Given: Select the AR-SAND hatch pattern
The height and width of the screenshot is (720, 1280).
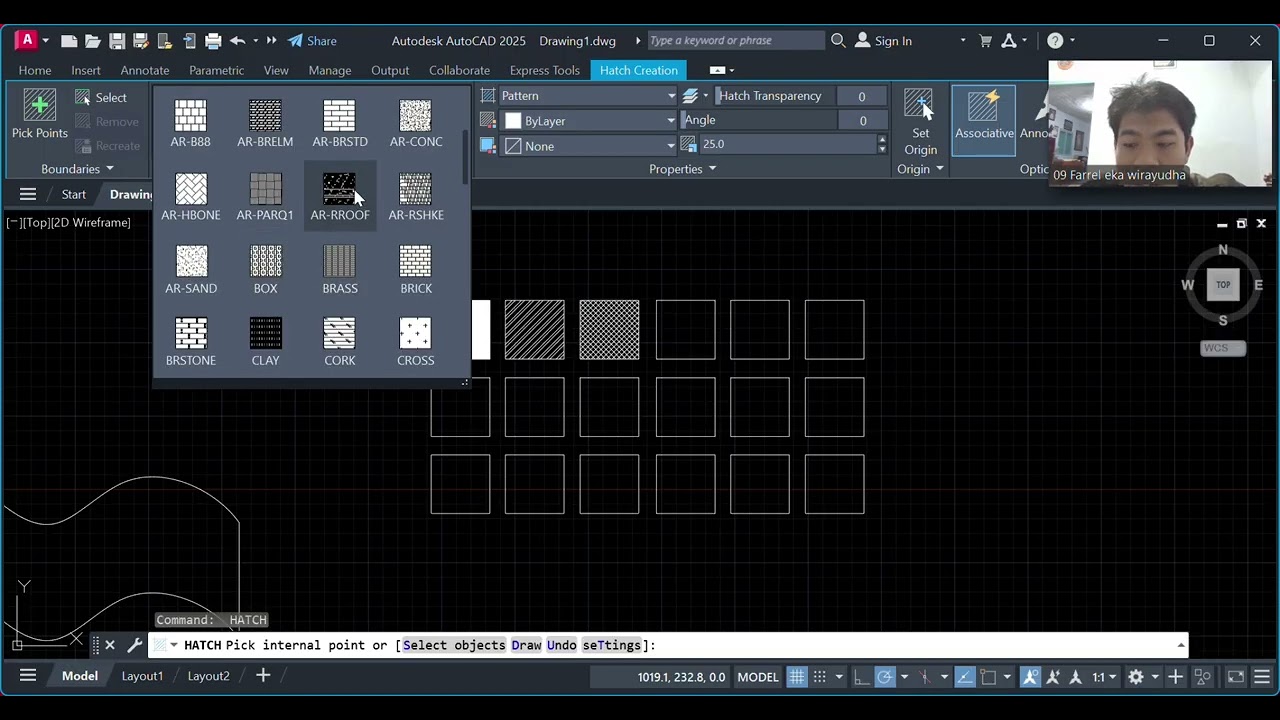Looking at the screenshot, I should (190, 269).
